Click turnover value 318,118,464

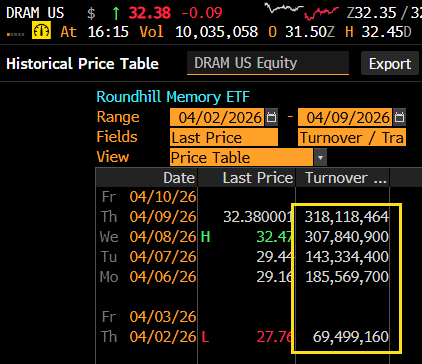pyautogui.click(x=347, y=217)
